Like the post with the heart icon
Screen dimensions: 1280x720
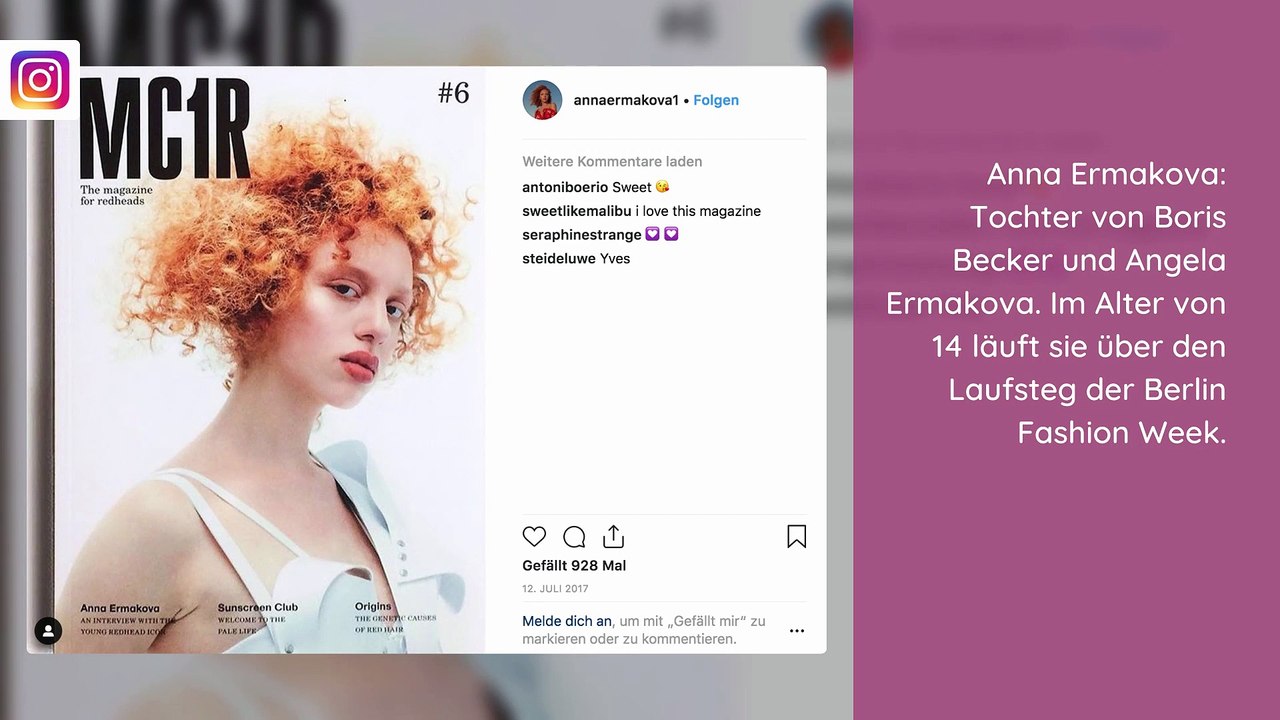535,537
